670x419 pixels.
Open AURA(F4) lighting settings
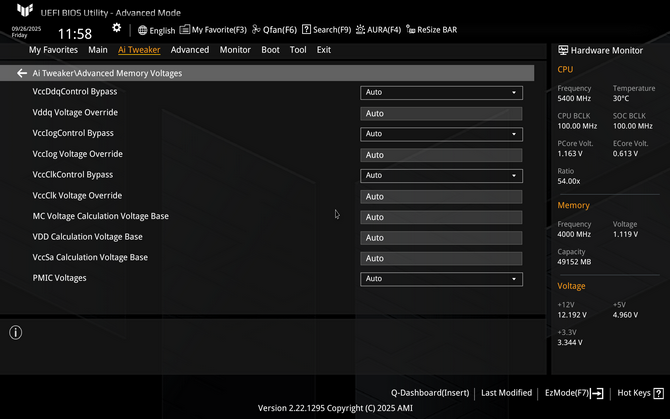(379, 30)
